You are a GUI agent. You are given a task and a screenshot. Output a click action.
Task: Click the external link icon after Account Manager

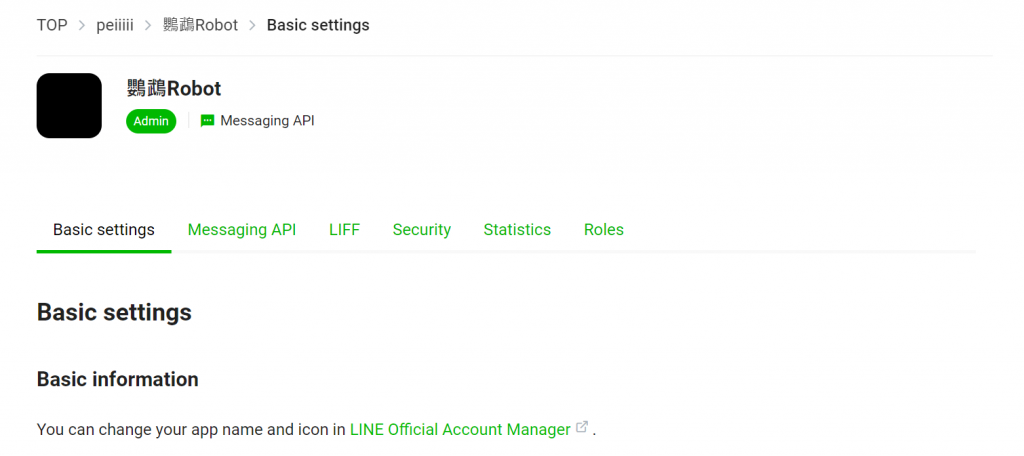pyautogui.click(x=582, y=428)
